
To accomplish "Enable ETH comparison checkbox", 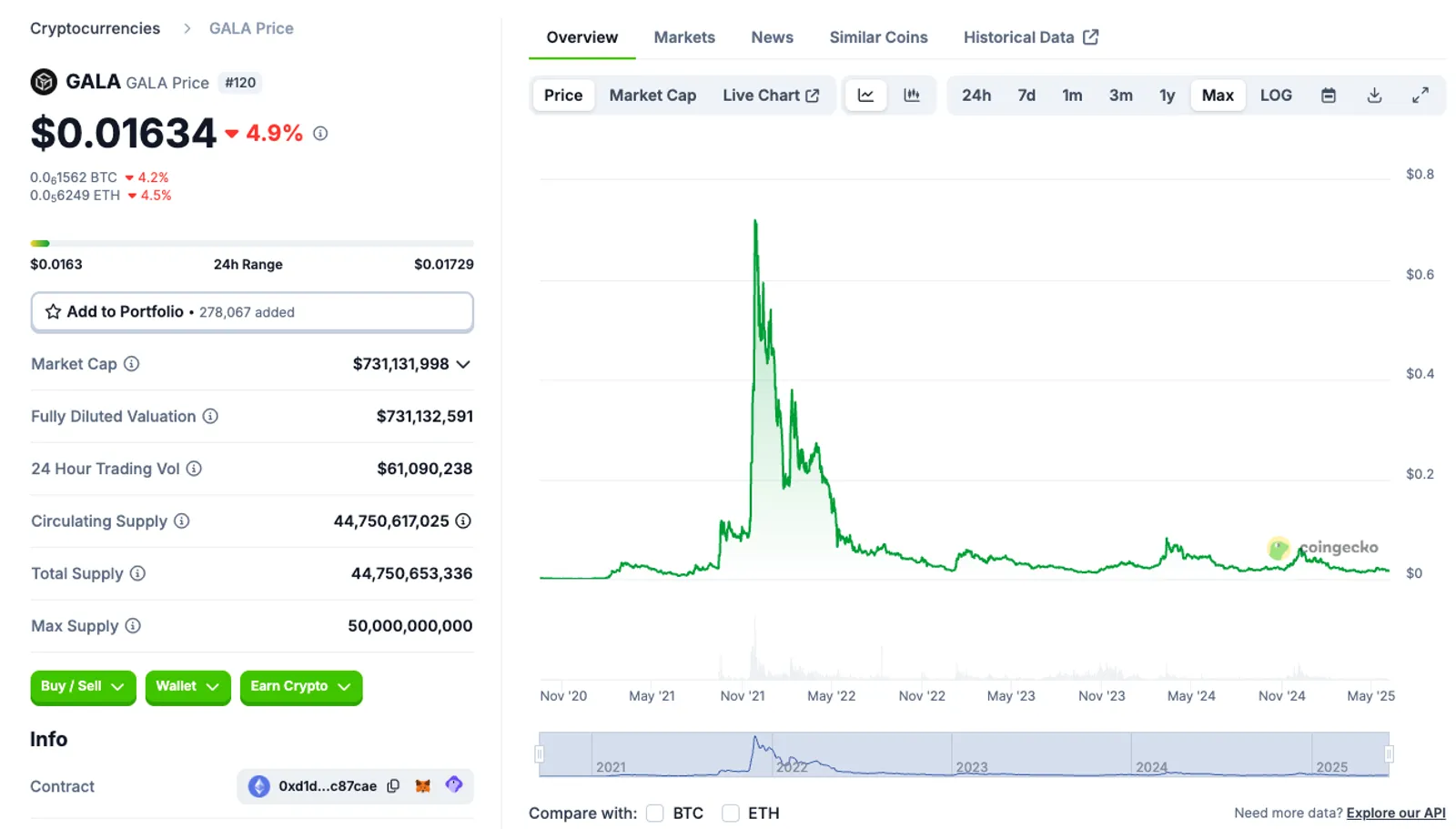I will point(730,813).
